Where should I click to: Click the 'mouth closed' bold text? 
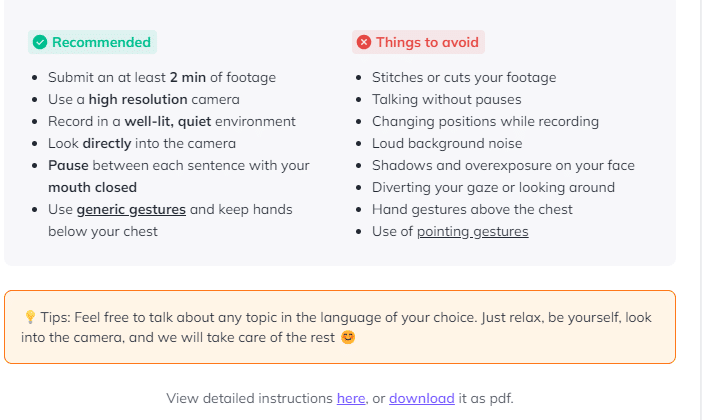[x=92, y=187]
